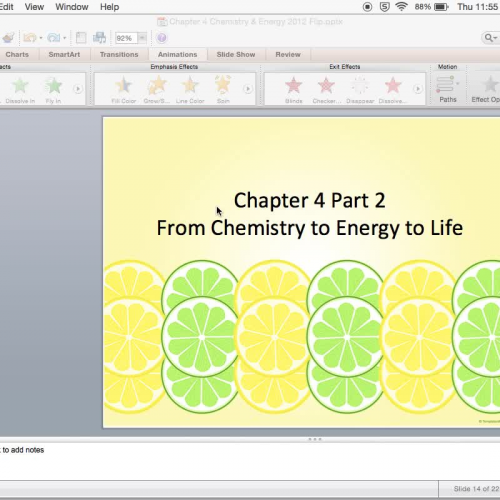Screen dimensions: 500x500
Task: Click the S-shaped menu bar icon
Action: tap(384, 7)
